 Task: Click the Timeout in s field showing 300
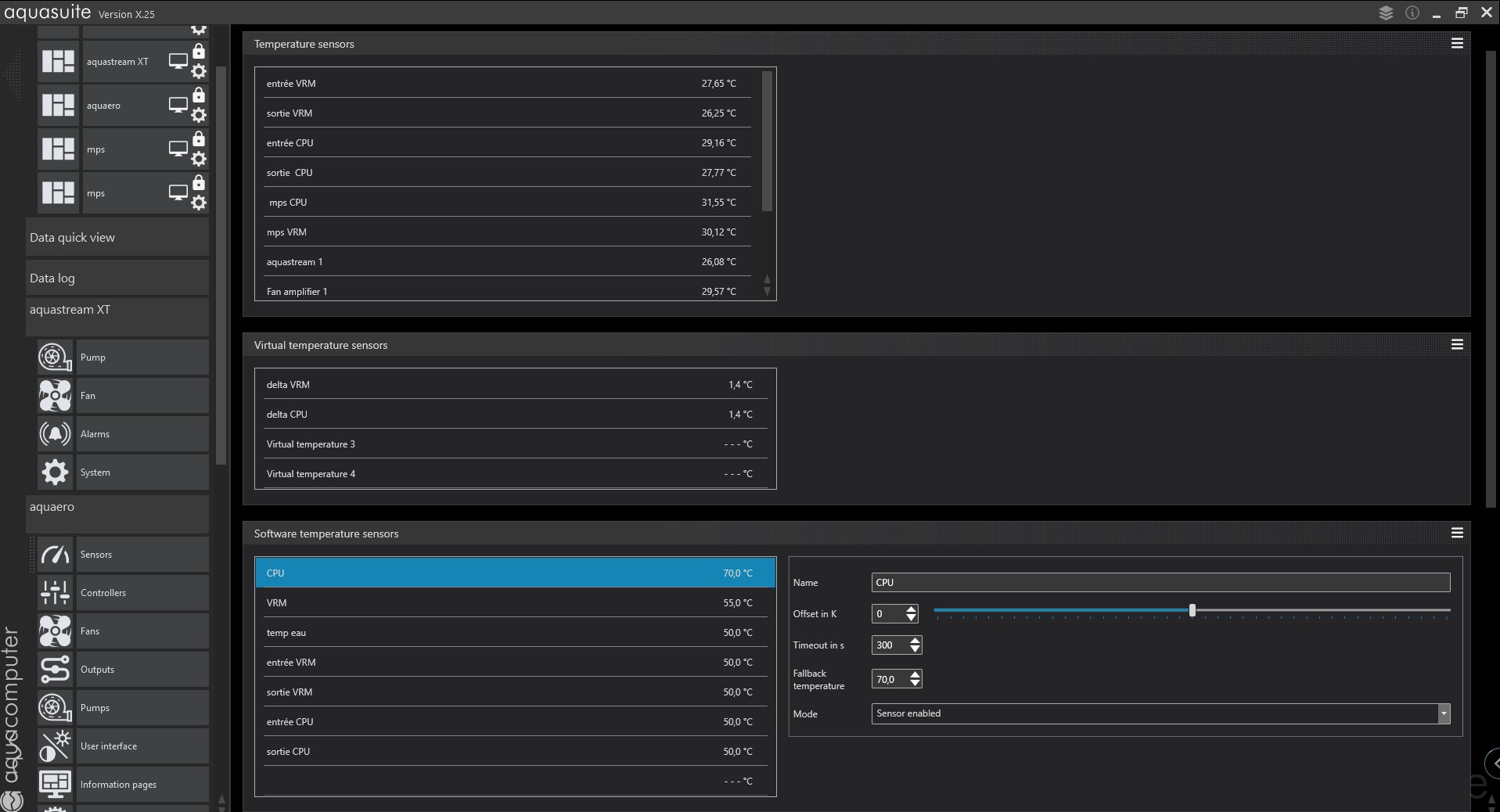click(x=890, y=645)
